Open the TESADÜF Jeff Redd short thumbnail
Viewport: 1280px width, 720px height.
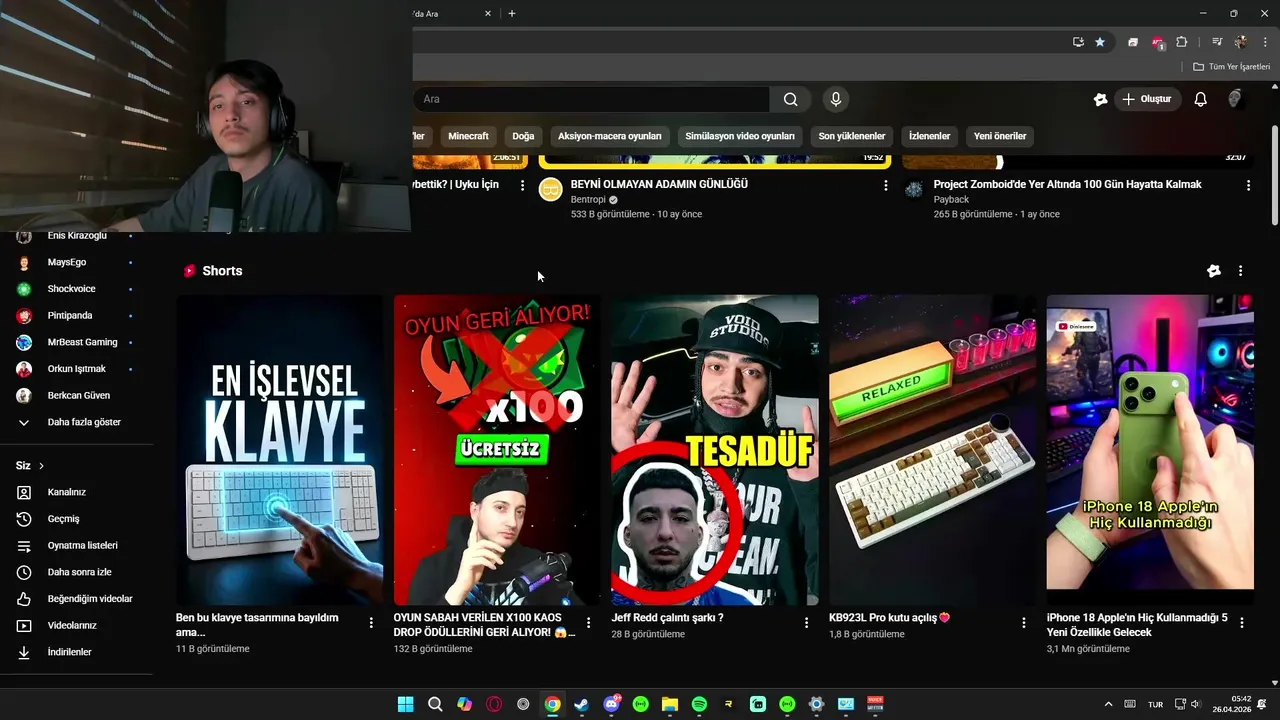pyautogui.click(x=715, y=450)
